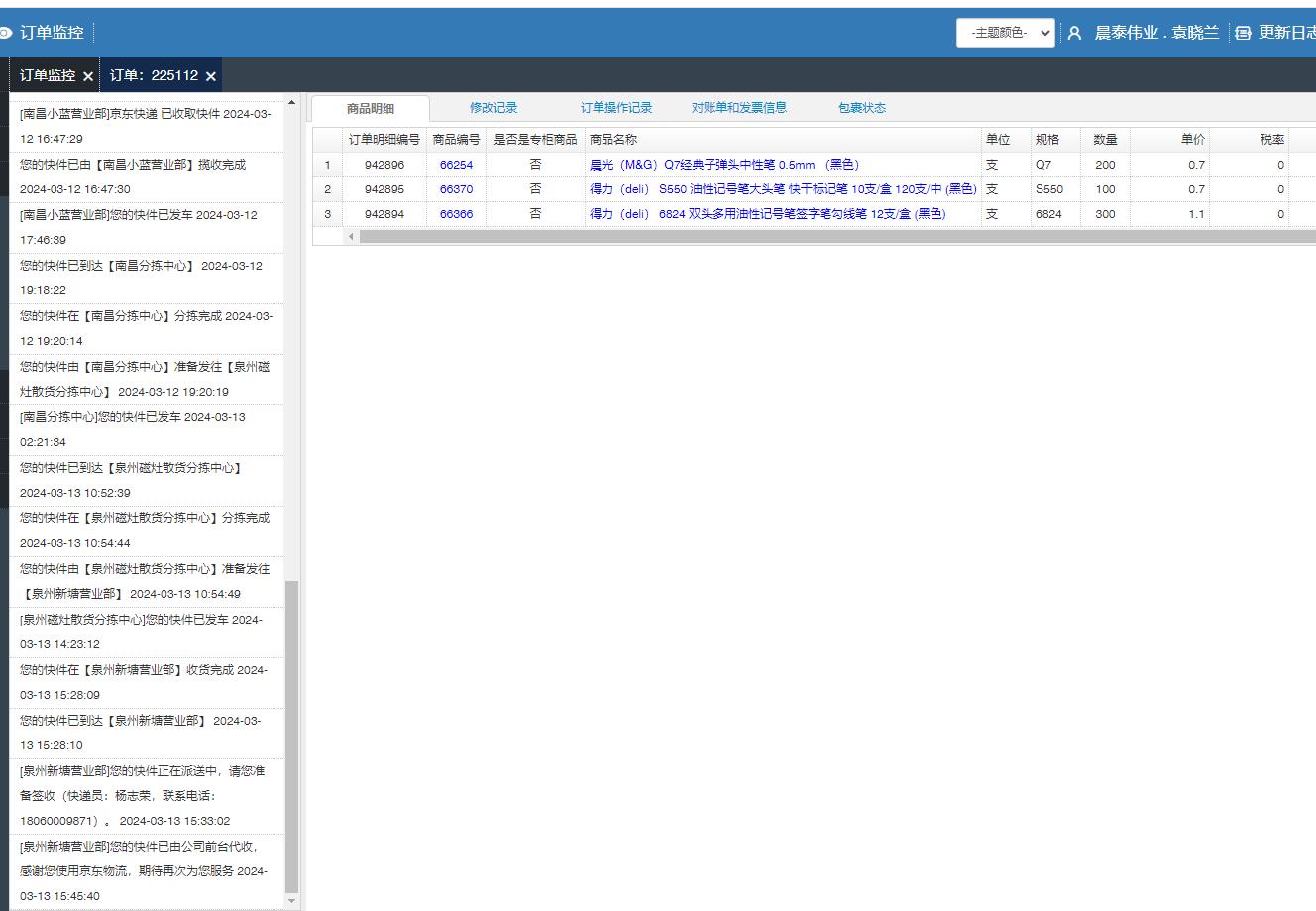Select order detail number 942894
The height and width of the screenshot is (911, 1316).
pos(384,214)
